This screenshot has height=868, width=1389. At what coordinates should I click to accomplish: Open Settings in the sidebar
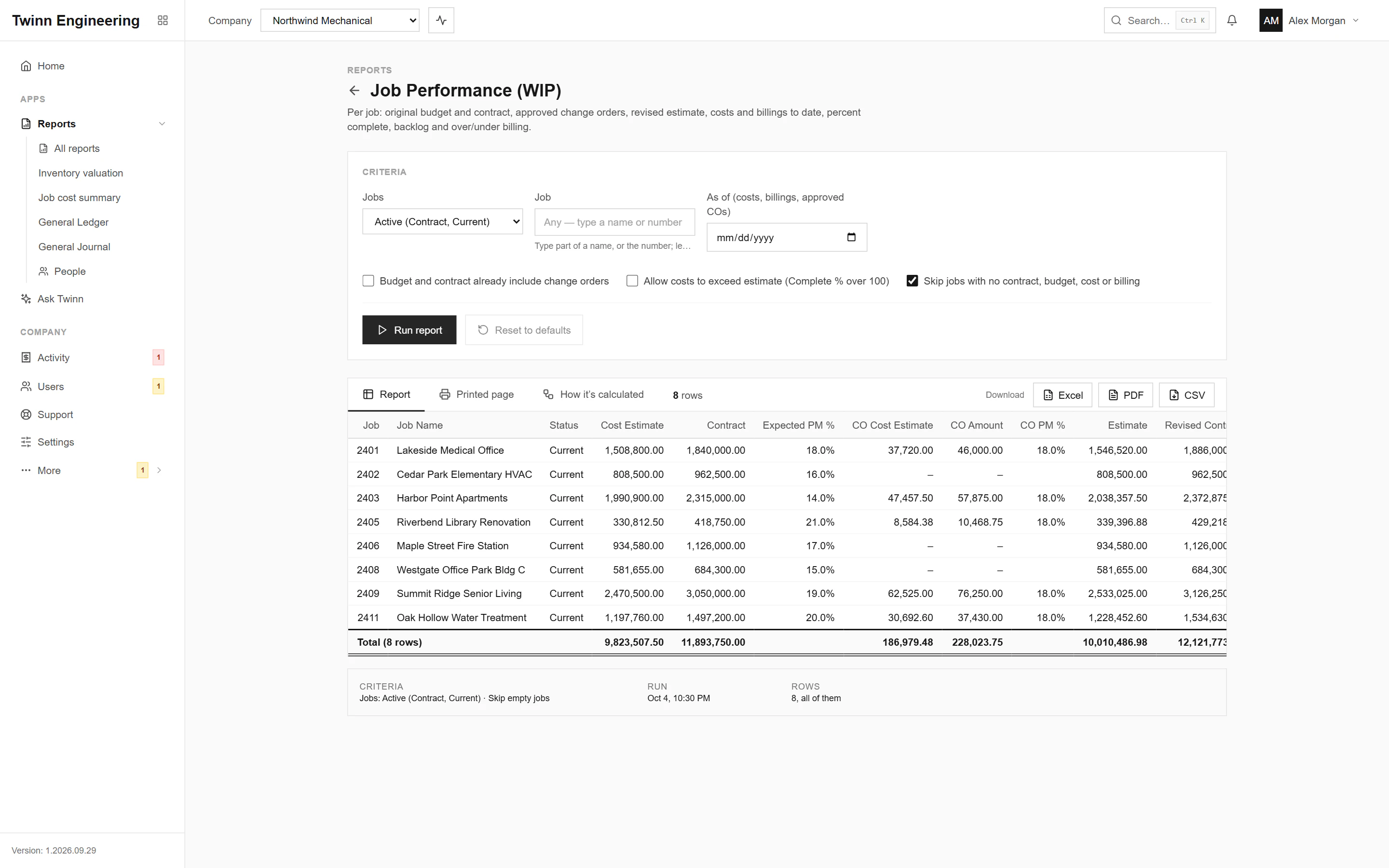tap(93, 442)
